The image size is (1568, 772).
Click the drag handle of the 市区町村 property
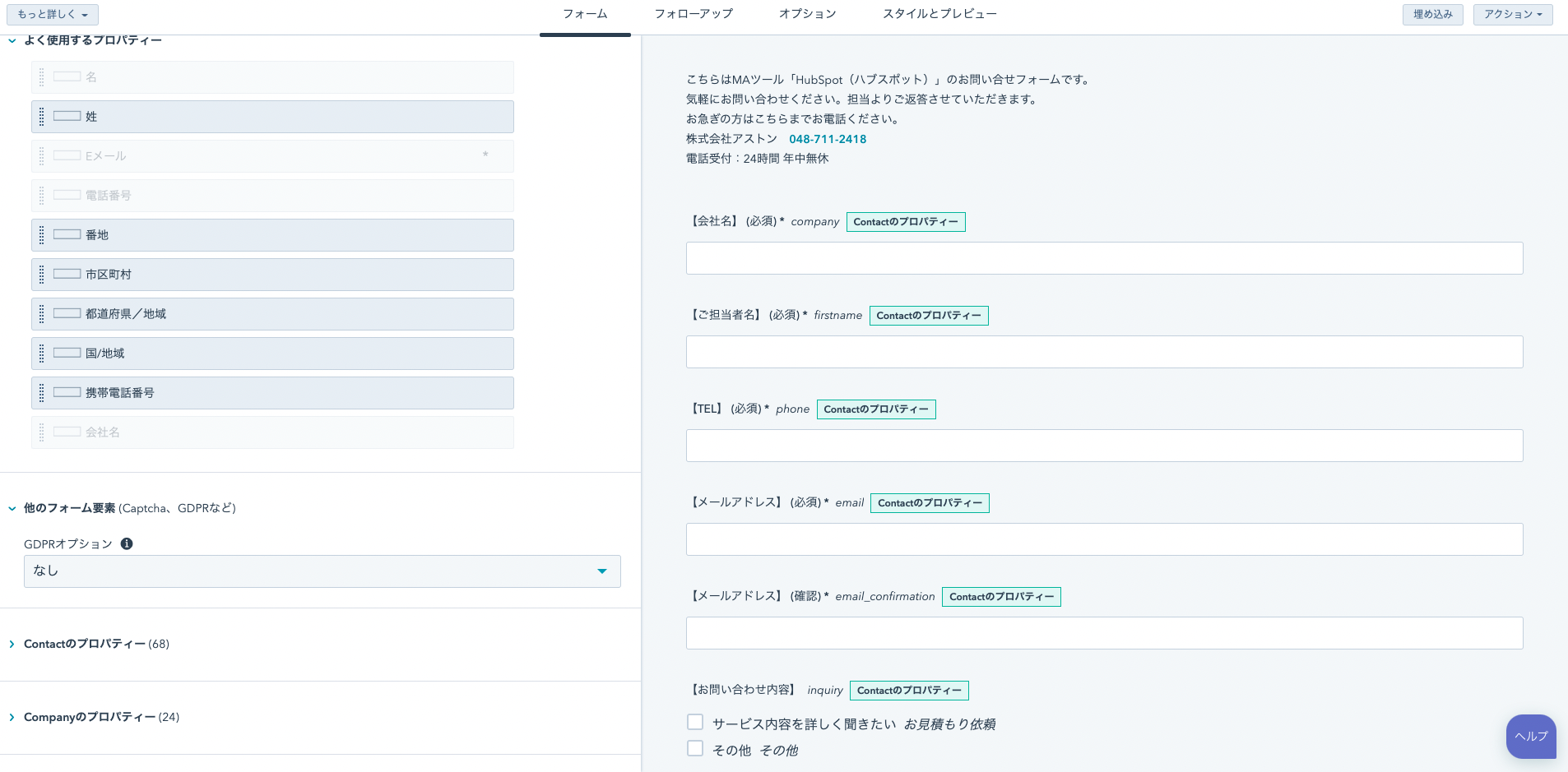click(x=42, y=275)
